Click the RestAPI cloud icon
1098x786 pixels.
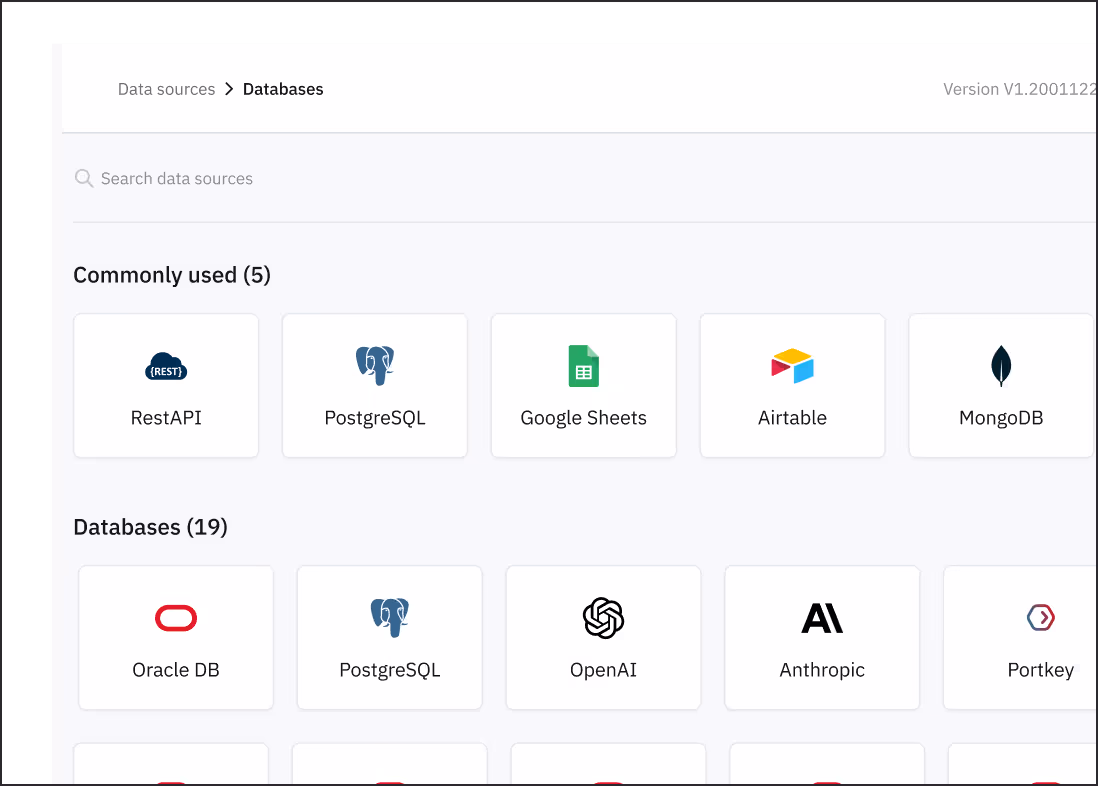click(x=166, y=367)
